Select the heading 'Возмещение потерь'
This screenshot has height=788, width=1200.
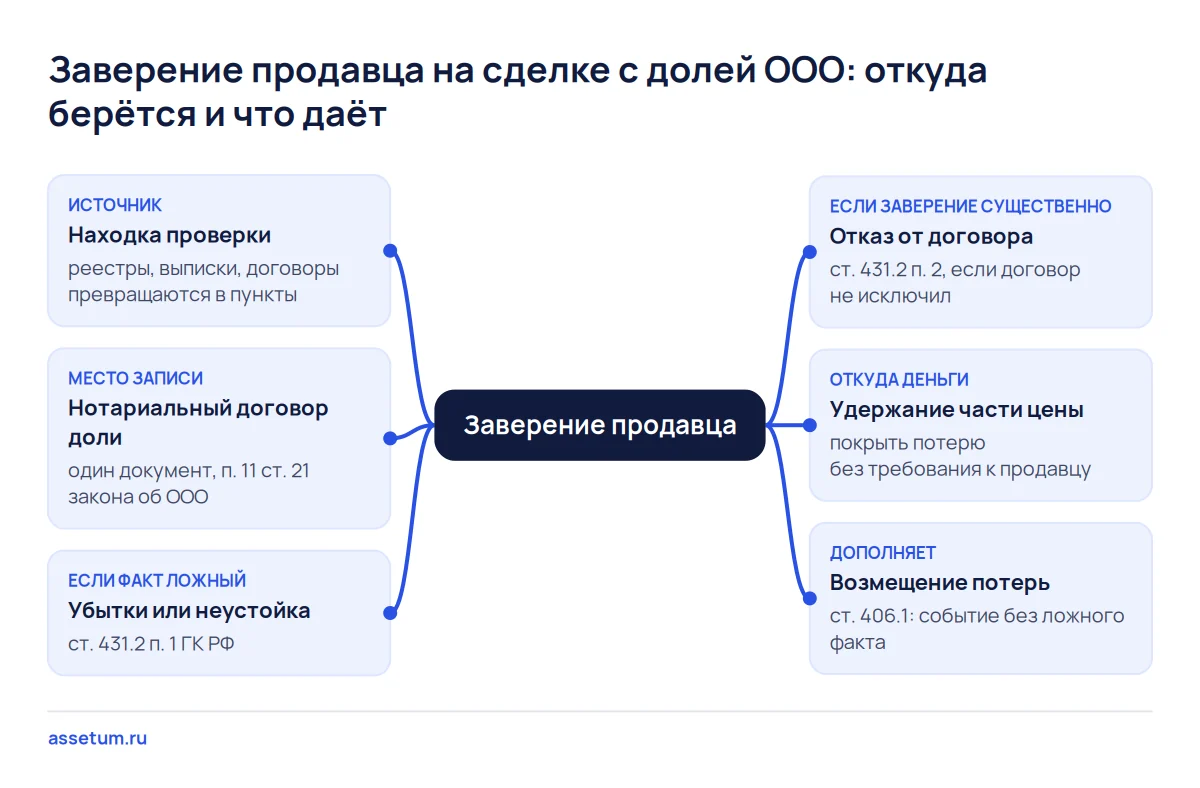coord(940,583)
